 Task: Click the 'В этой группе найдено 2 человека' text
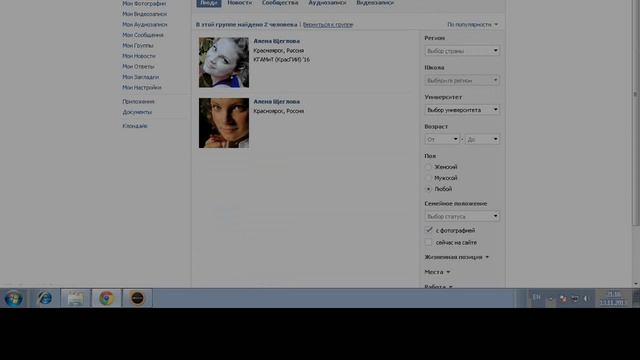247,24
